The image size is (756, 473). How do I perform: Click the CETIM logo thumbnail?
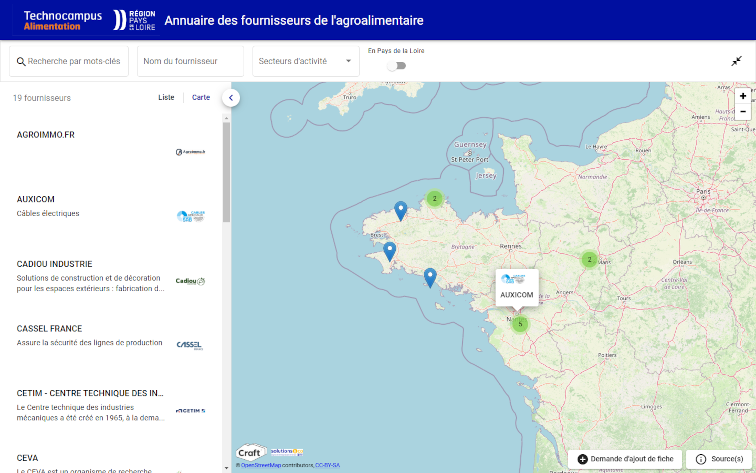tap(190, 410)
